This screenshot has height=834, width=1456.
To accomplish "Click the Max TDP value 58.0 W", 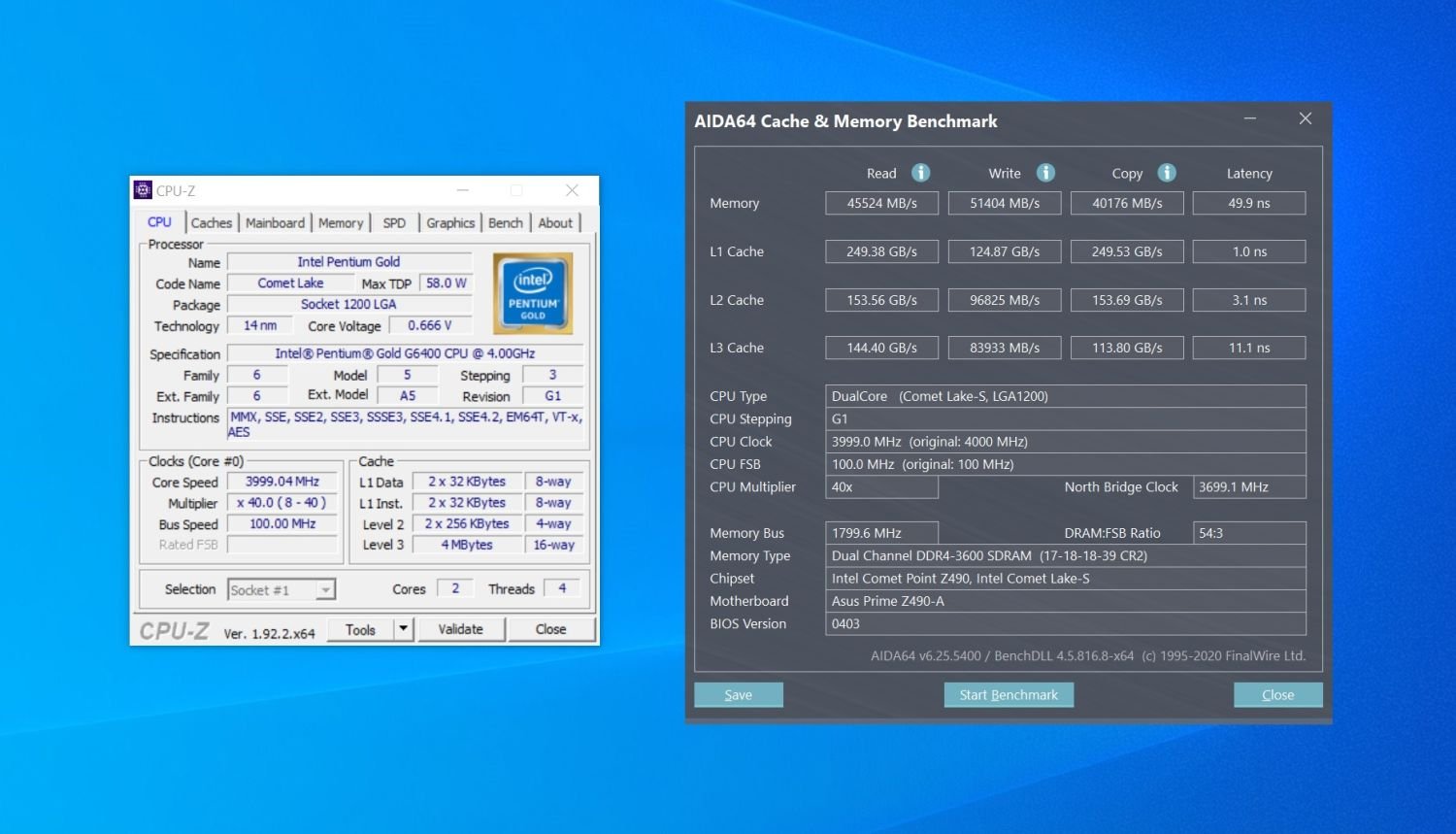I will click(447, 284).
